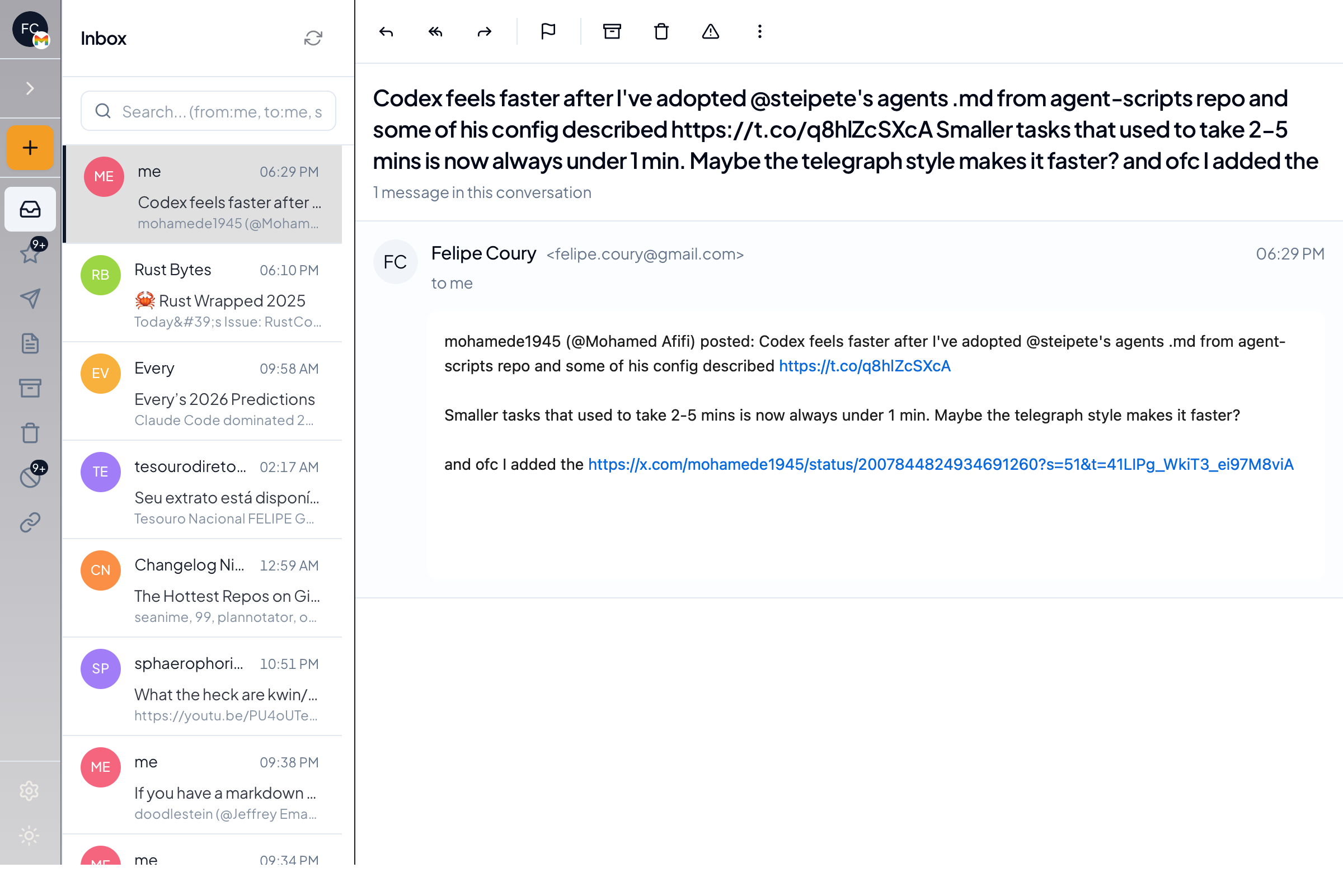The width and height of the screenshot is (1343, 896).
Task: Open the Sent folder paper plane icon
Action: (x=30, y=298)
